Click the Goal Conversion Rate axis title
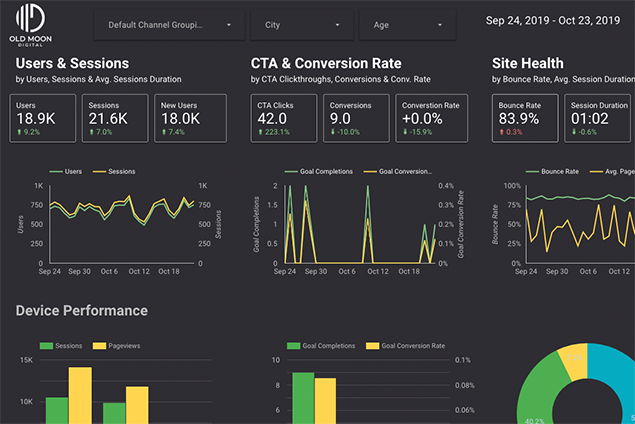 point(460,224)
